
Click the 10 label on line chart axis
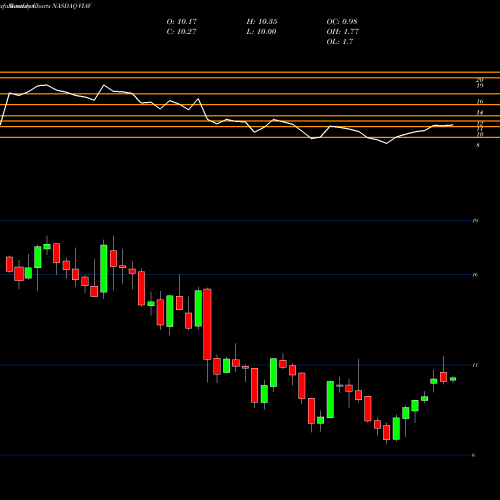(x=480, y=134)
